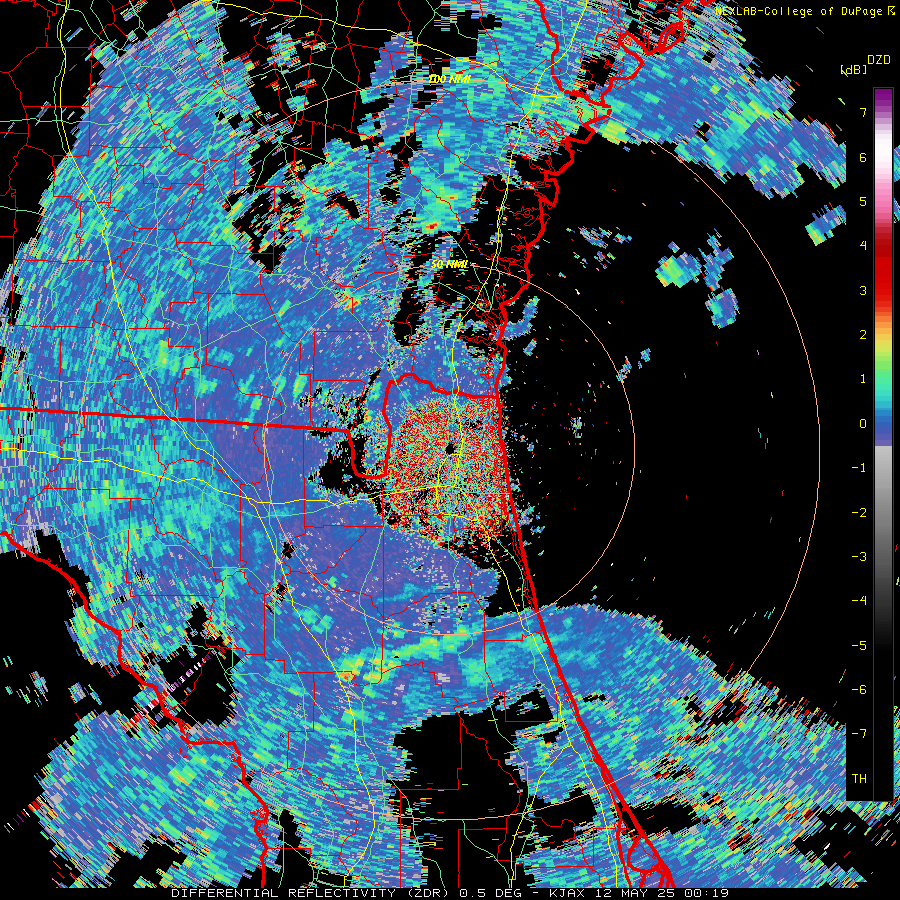900x900 pixels.
Task: Click the scale value 1
Action: [863, 379]
